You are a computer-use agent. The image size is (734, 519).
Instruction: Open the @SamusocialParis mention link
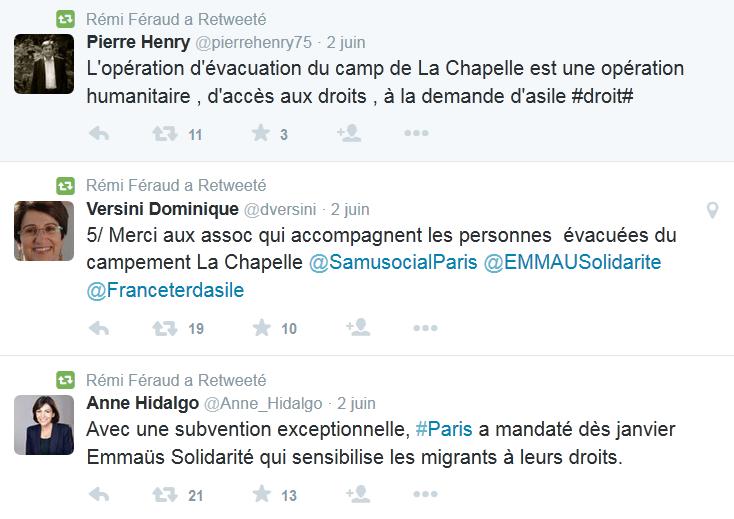(393, 263)
